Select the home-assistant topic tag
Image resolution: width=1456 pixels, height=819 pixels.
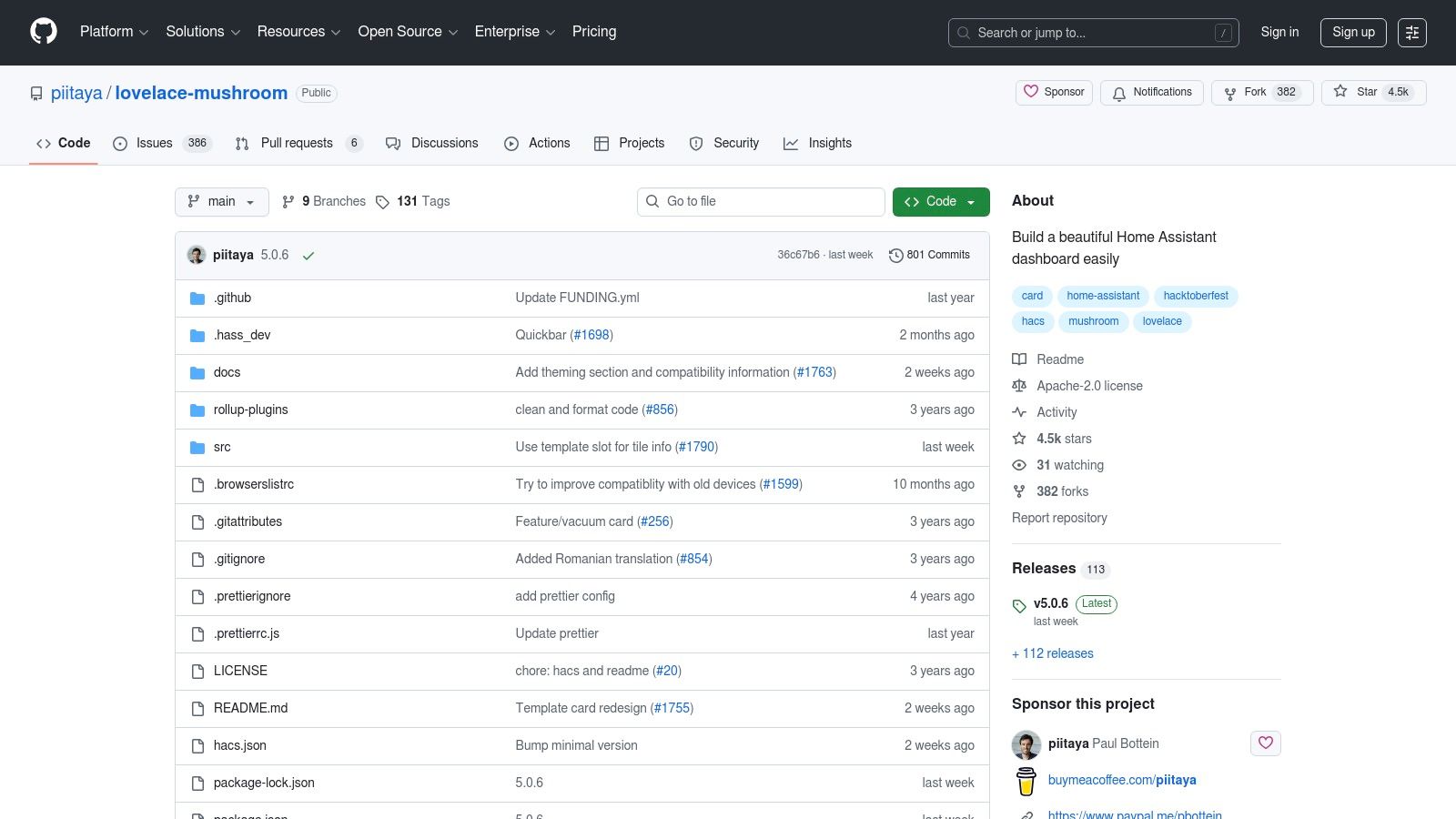tap(1102, 297)
